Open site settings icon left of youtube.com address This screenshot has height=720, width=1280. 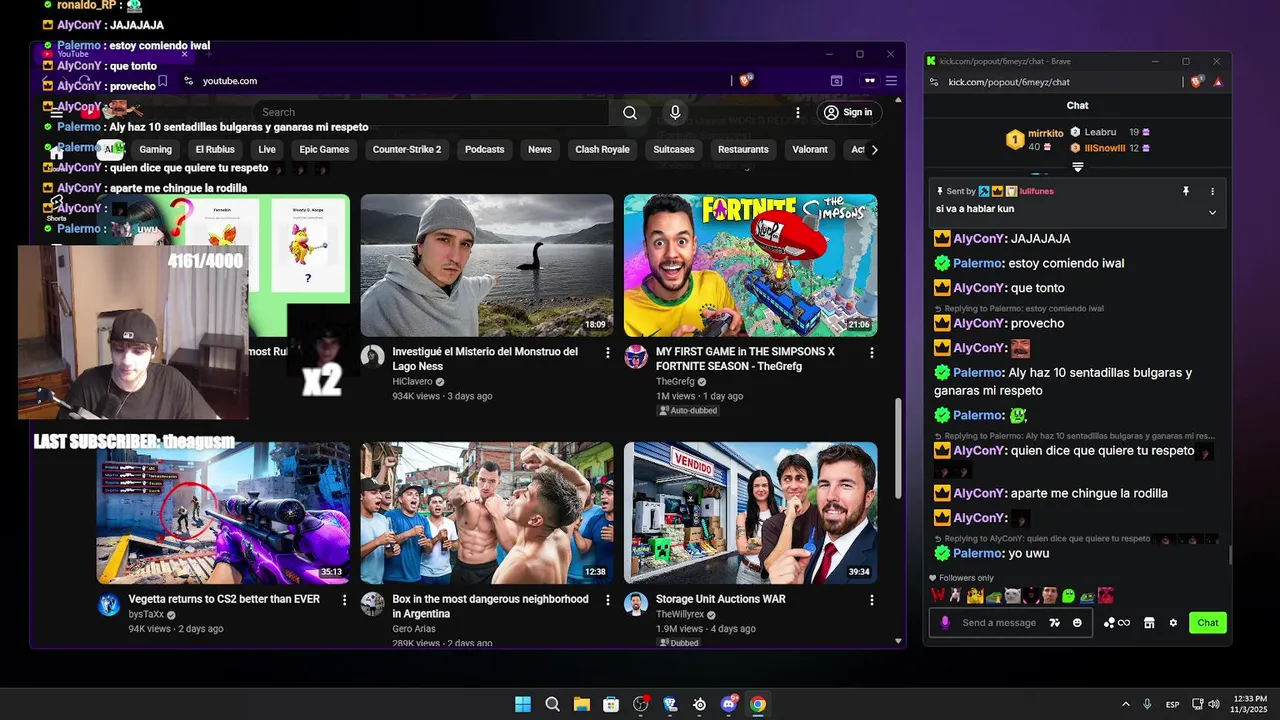click(188, 81)
